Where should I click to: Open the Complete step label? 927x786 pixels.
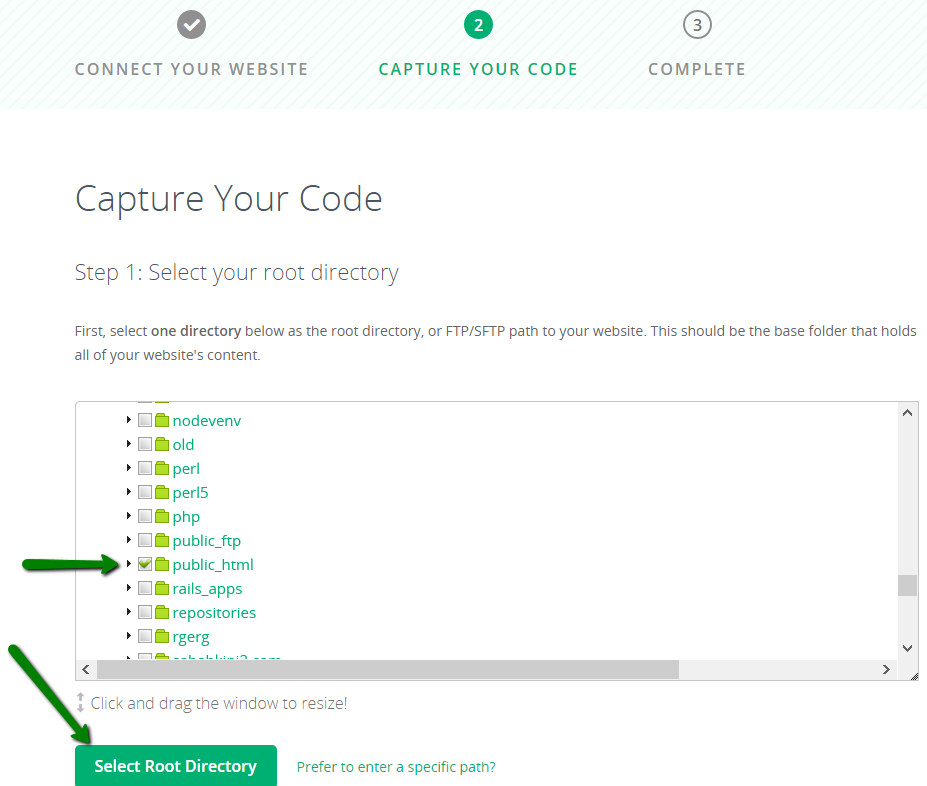tap(697, 69)
